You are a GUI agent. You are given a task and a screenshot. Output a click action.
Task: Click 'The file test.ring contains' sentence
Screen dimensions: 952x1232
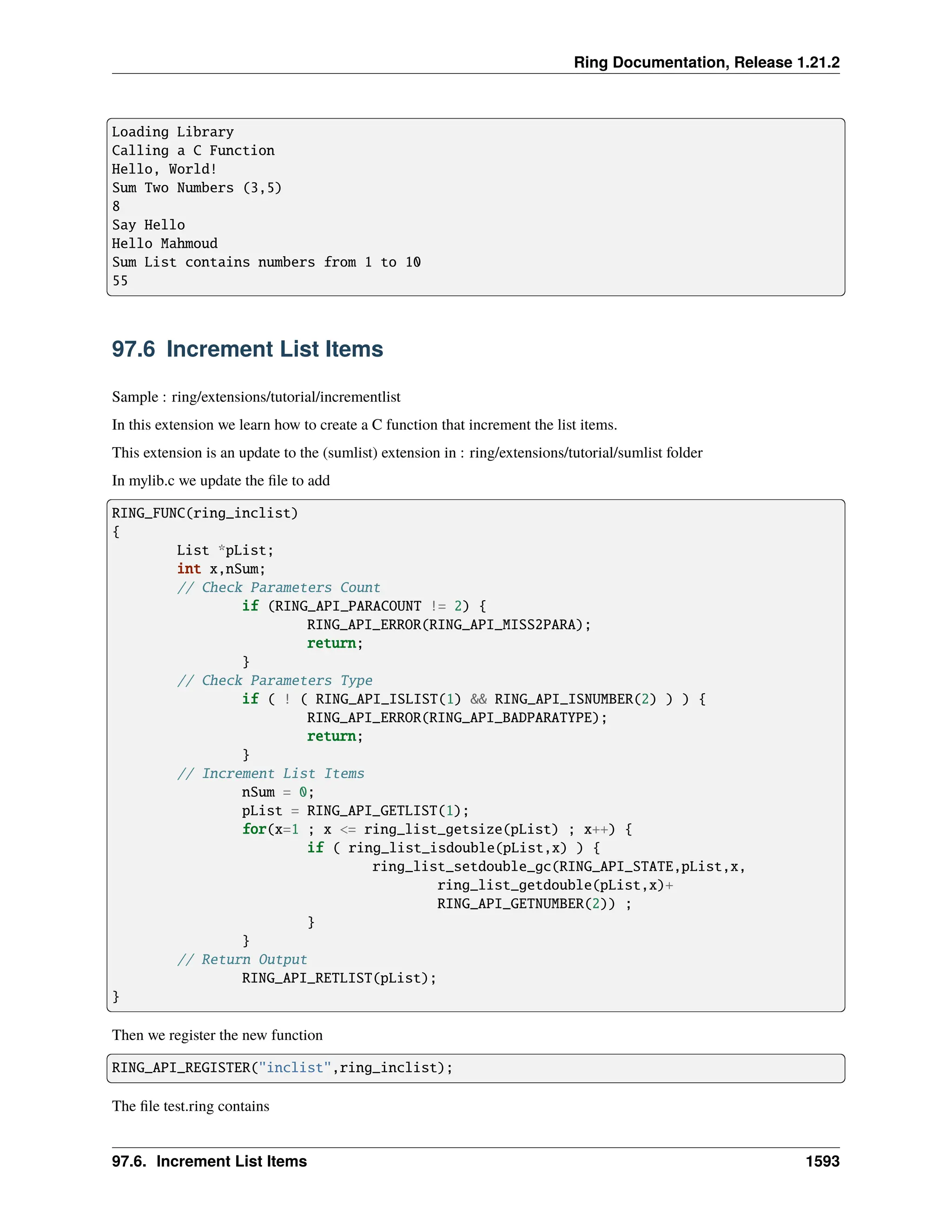point(191,1106)
